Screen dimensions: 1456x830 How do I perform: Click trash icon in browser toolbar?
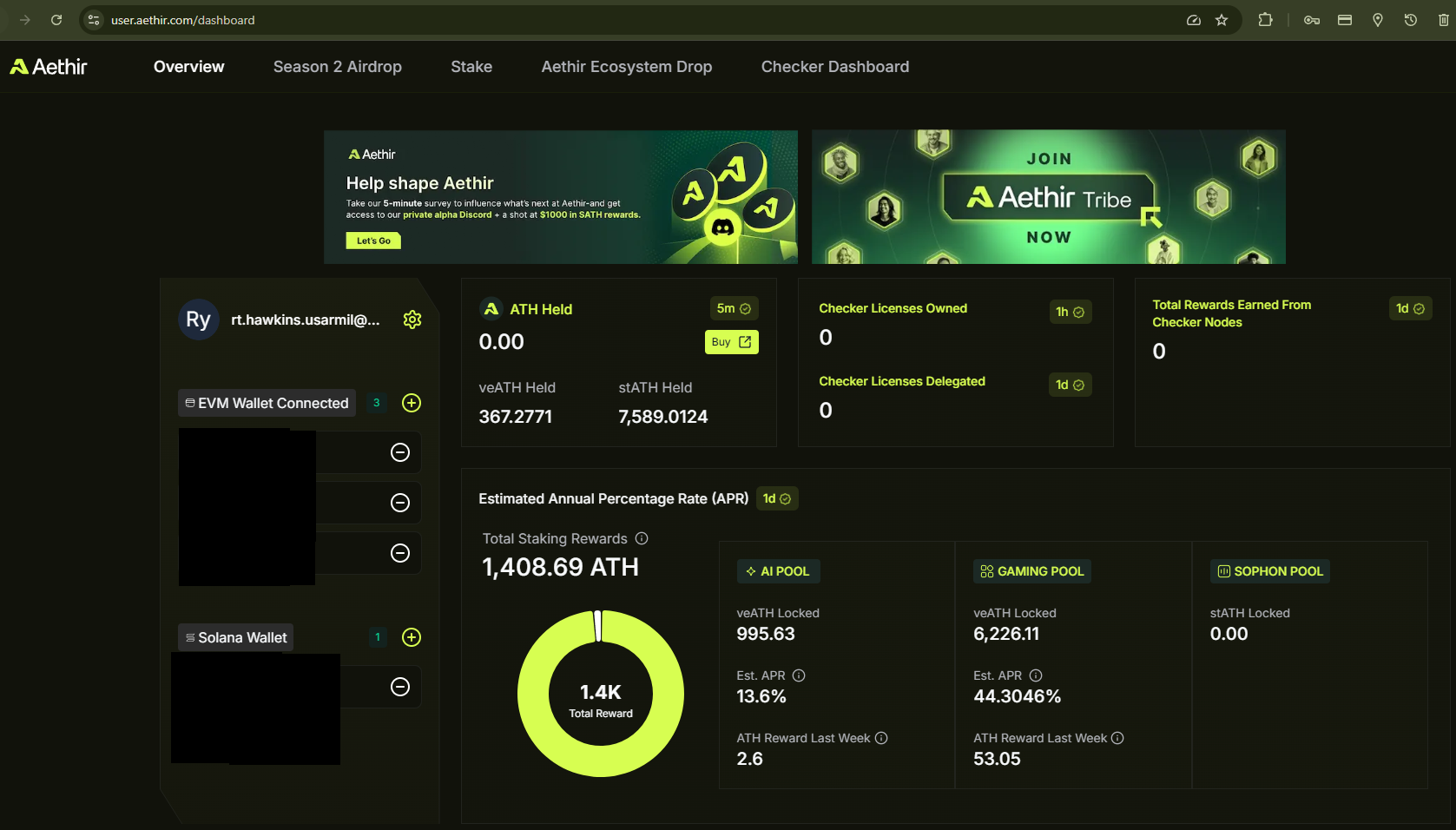[x=1444, y=20]
